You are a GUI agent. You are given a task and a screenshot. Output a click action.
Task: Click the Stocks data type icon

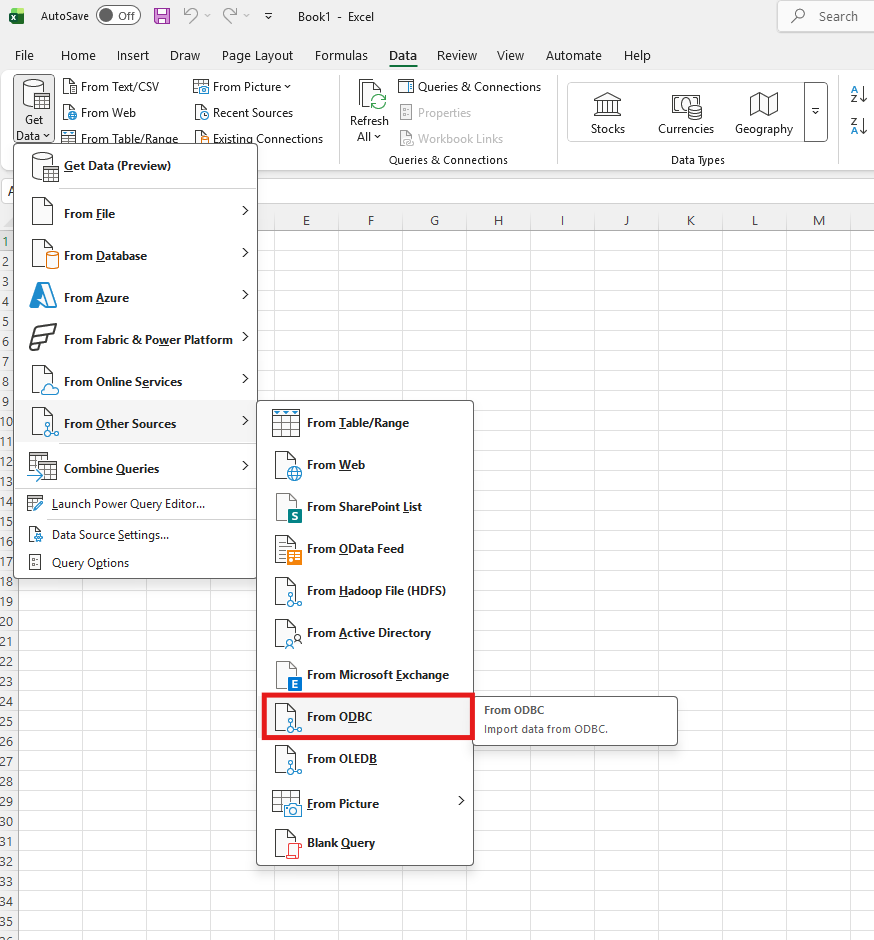pyautogui.click(x=607, y=112)
